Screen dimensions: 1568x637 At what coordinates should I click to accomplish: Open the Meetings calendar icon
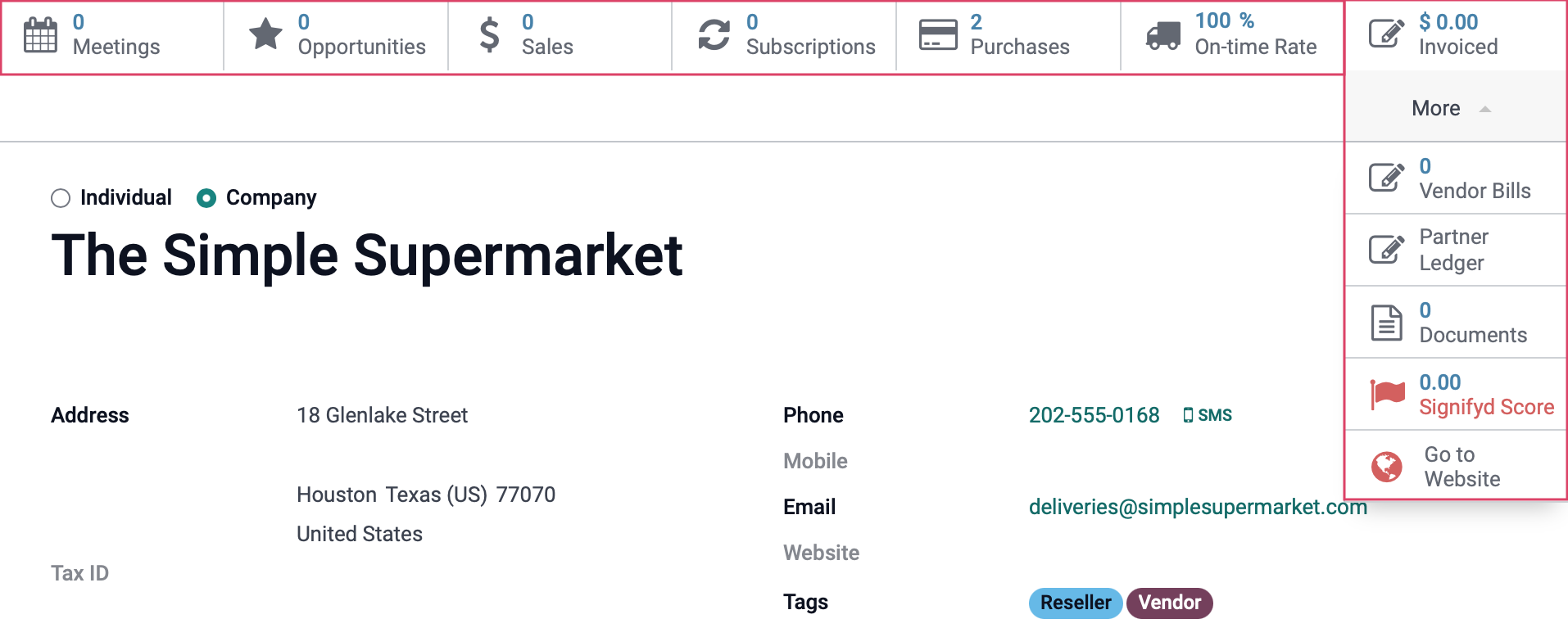pyautogui.click(x=40, y=35)
